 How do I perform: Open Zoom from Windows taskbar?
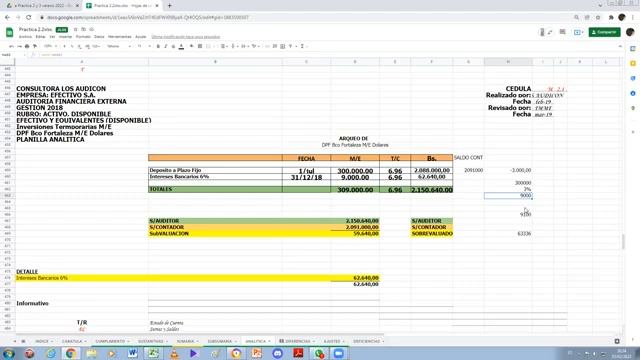pos(339,353)
